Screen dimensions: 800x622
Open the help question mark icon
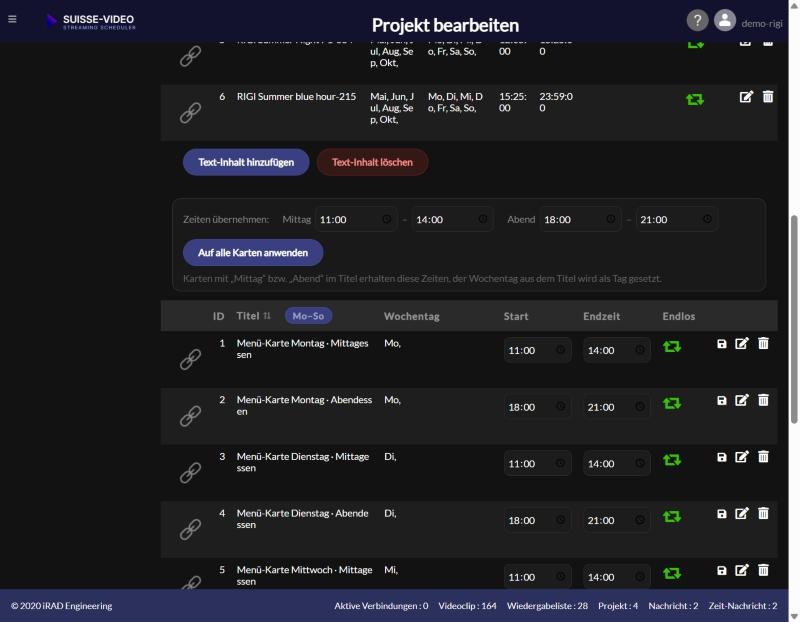coord(697,21)
